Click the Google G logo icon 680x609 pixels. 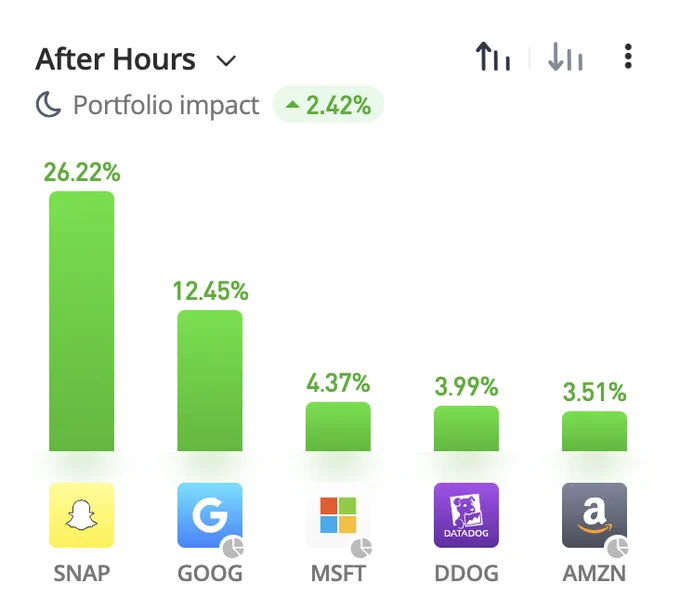point(210,515)
